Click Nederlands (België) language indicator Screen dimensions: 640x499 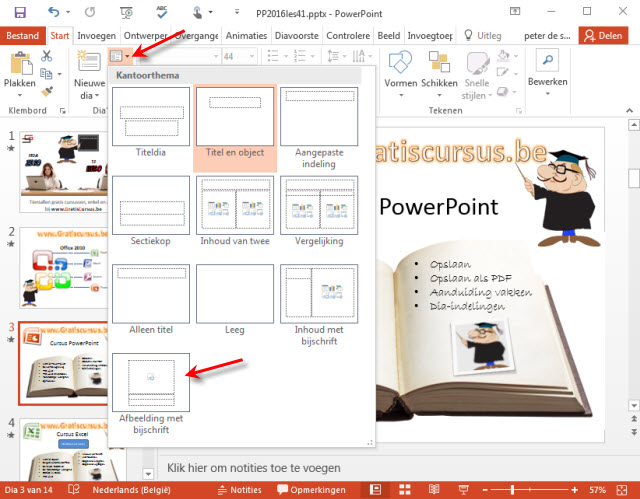[131, 490]
